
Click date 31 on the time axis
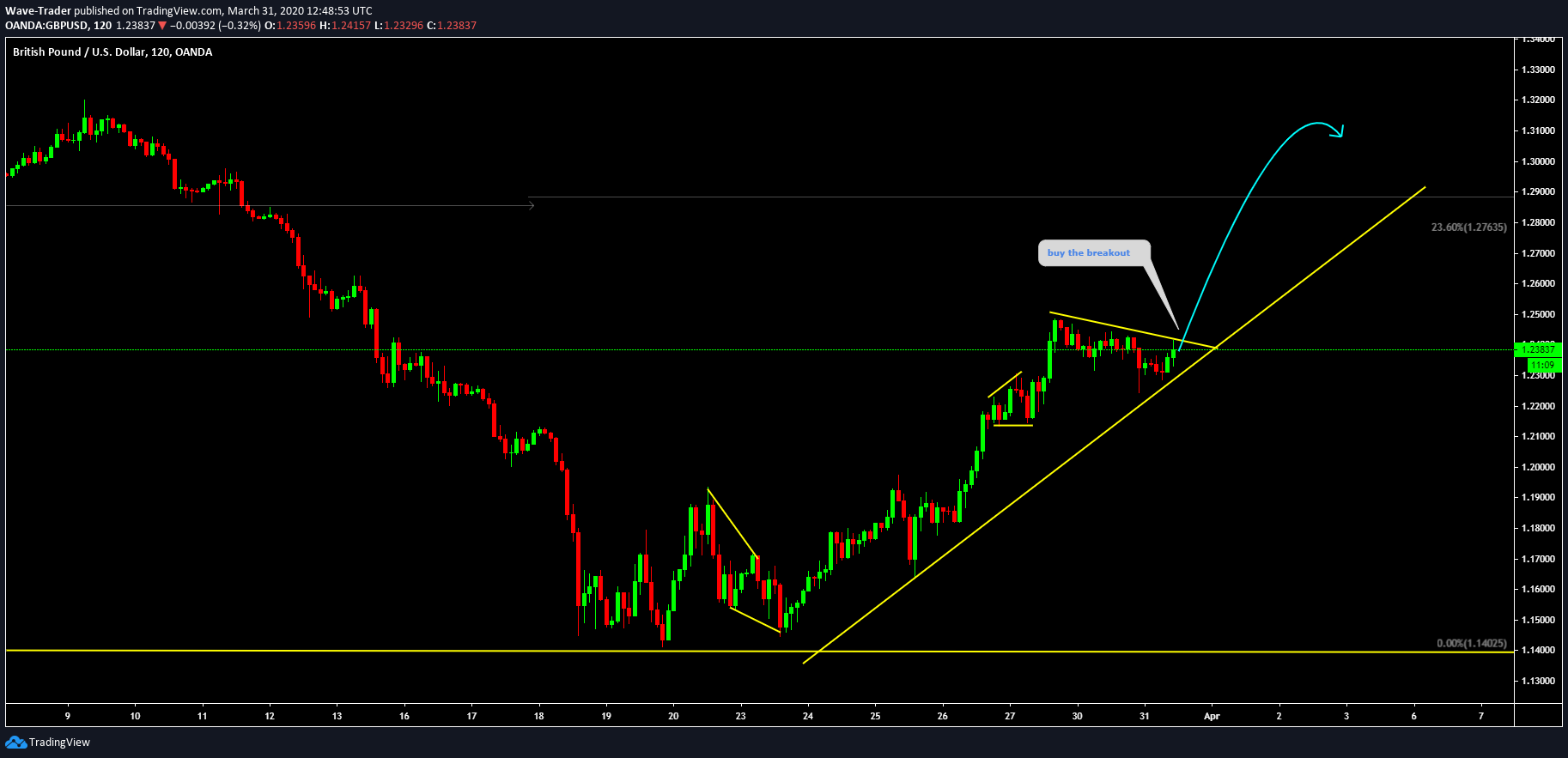(1144, 716)
